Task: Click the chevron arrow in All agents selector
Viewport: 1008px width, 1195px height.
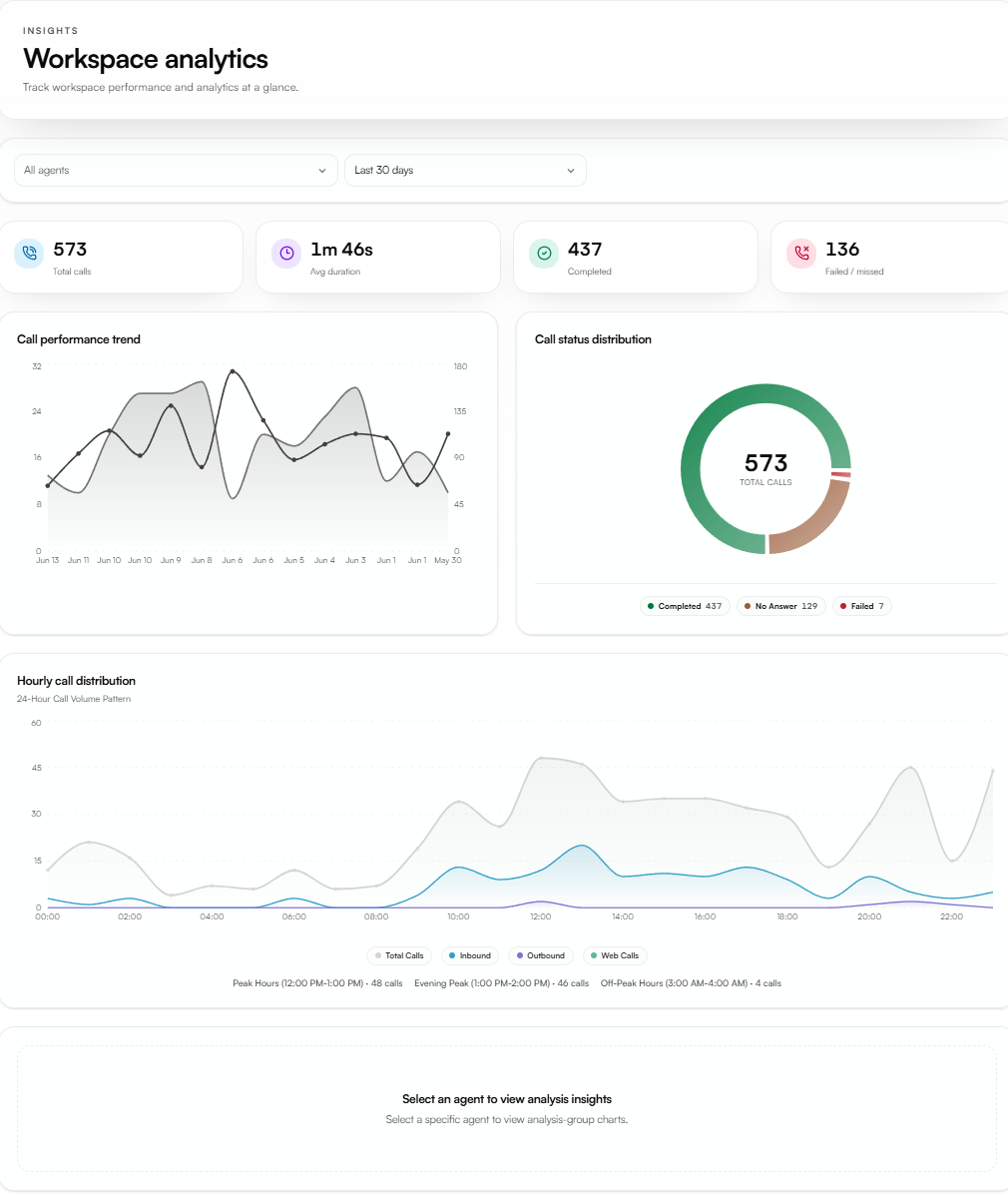Action: point(322,171)
